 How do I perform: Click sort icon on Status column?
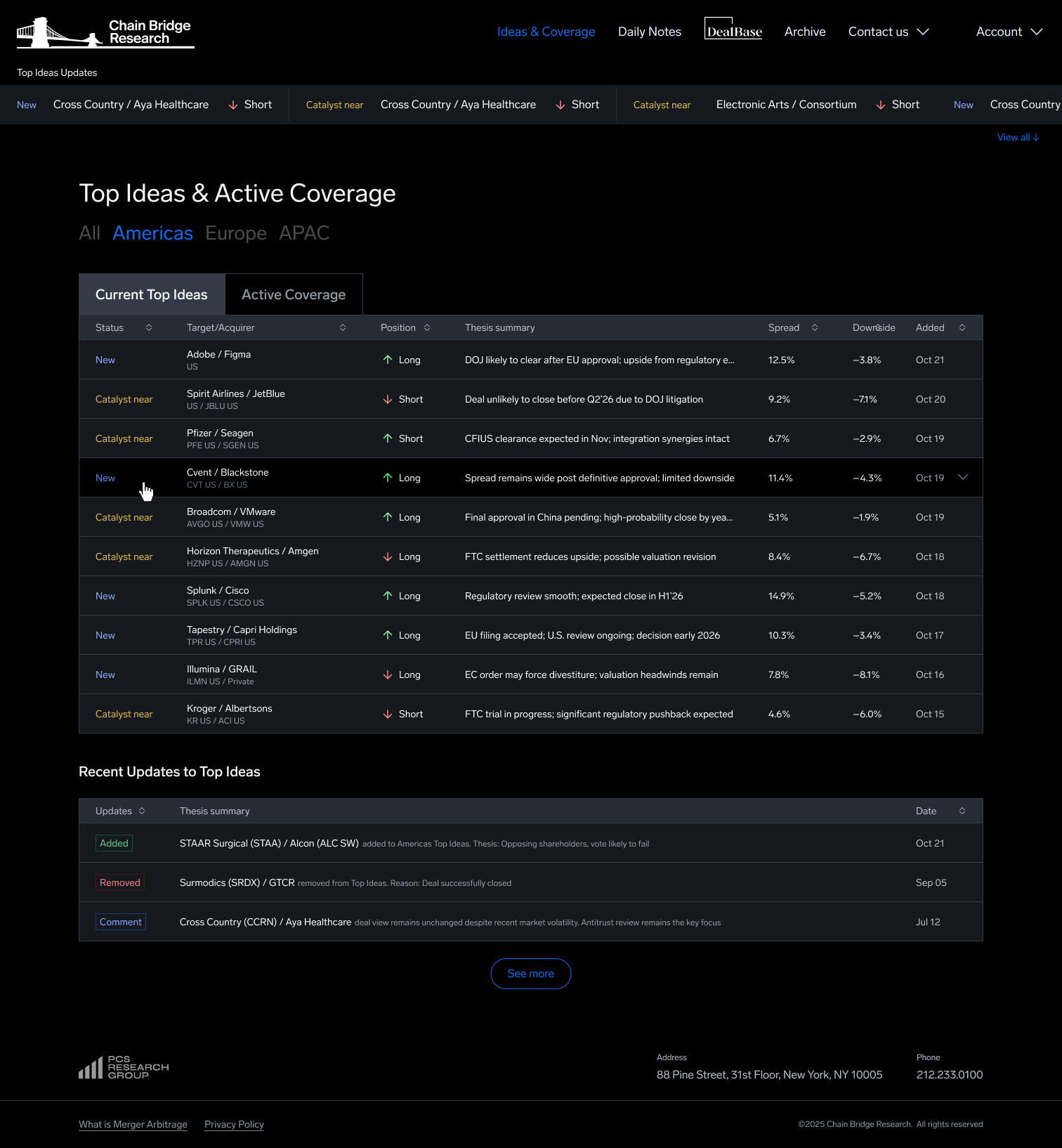click(x=149, y=327)
